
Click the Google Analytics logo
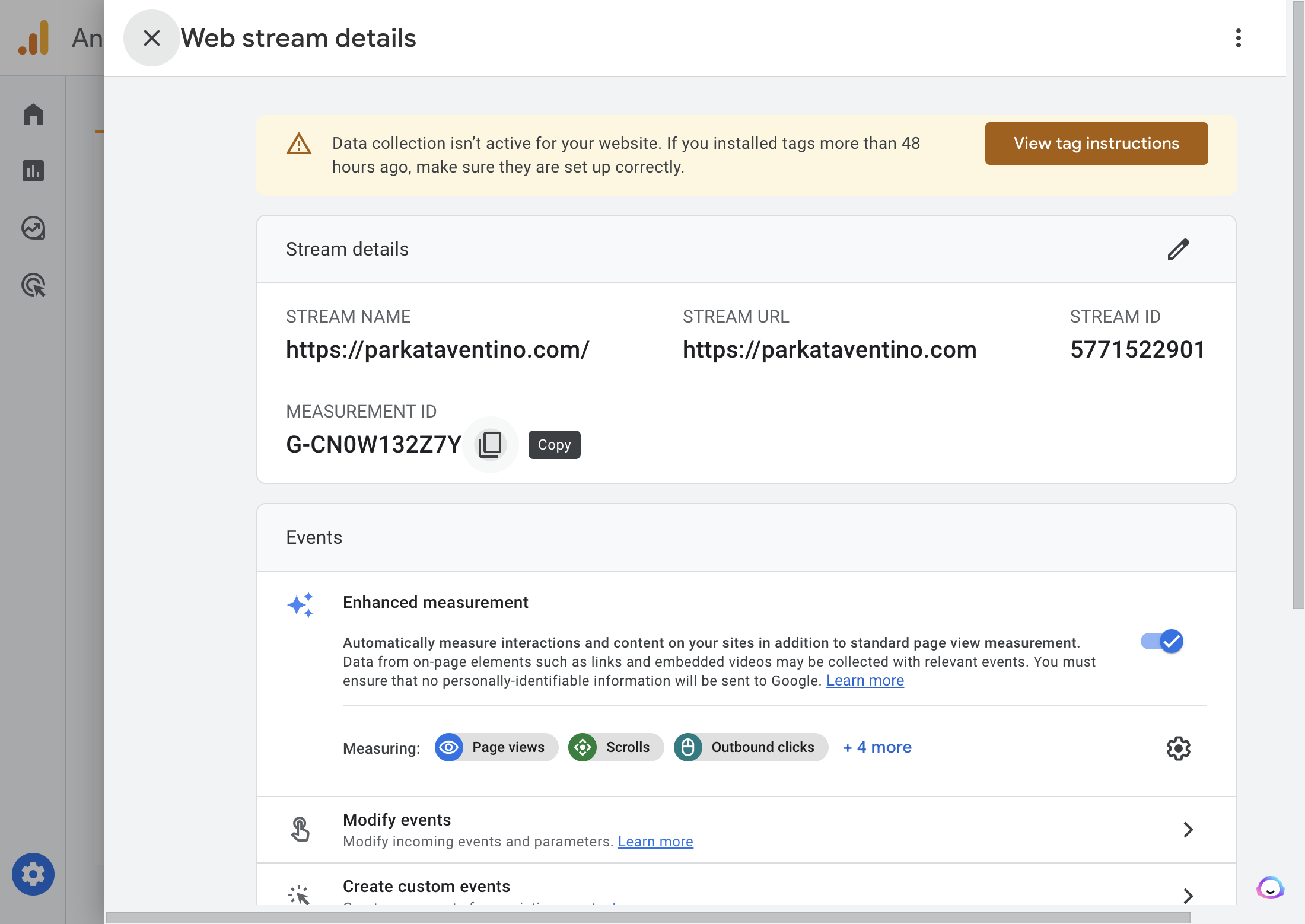[x=34, y=38]
